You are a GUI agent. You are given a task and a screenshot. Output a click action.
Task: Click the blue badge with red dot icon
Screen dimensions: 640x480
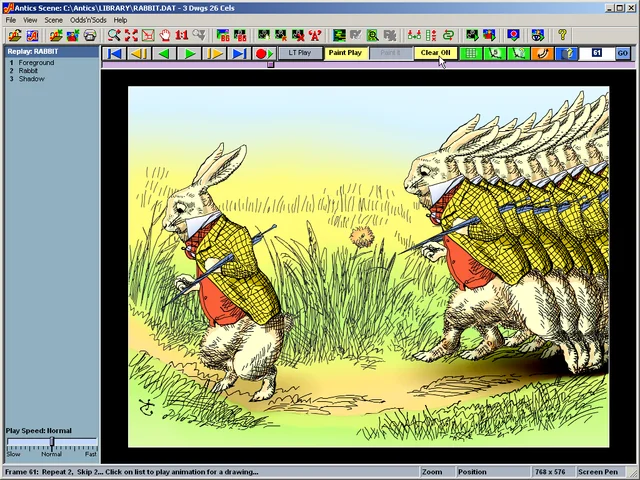click(x=513, y=36)
